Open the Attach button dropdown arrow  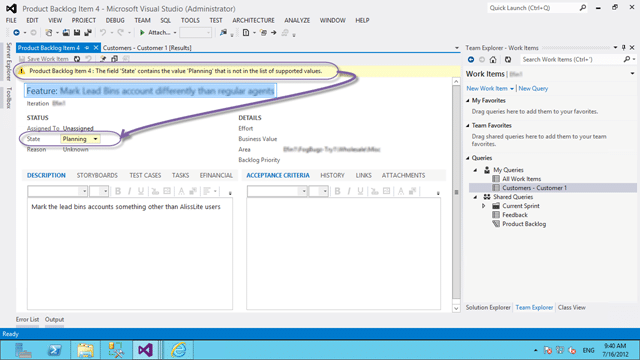pos(175,33)
